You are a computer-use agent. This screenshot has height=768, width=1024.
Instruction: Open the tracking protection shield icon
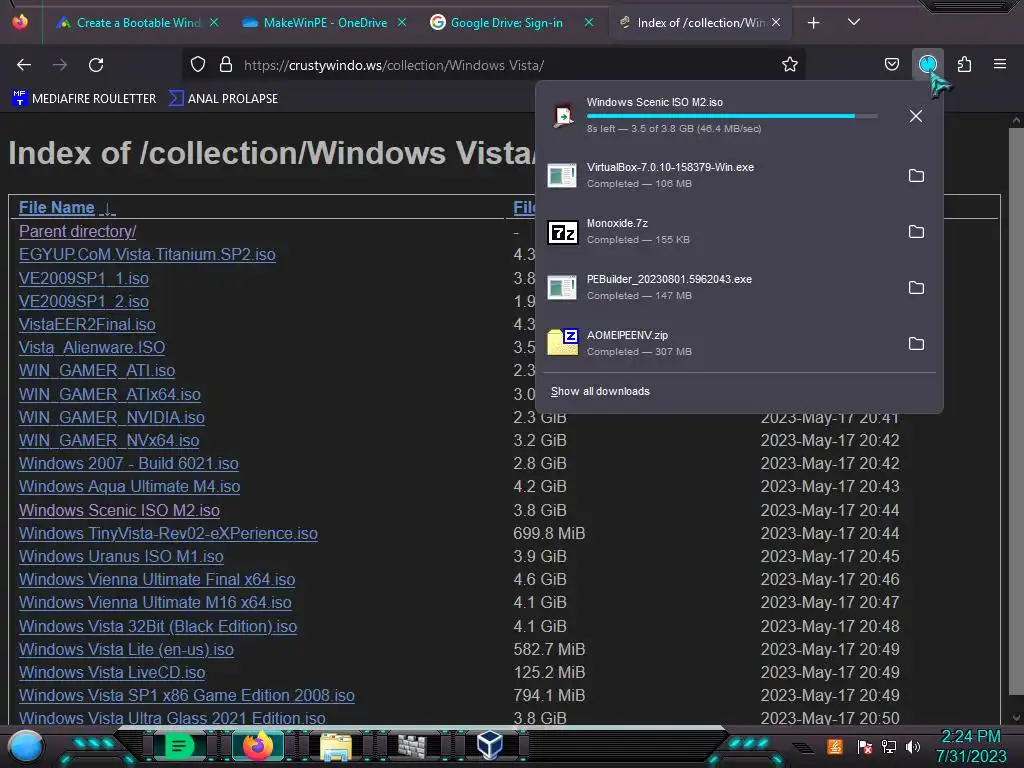(198, 65)
